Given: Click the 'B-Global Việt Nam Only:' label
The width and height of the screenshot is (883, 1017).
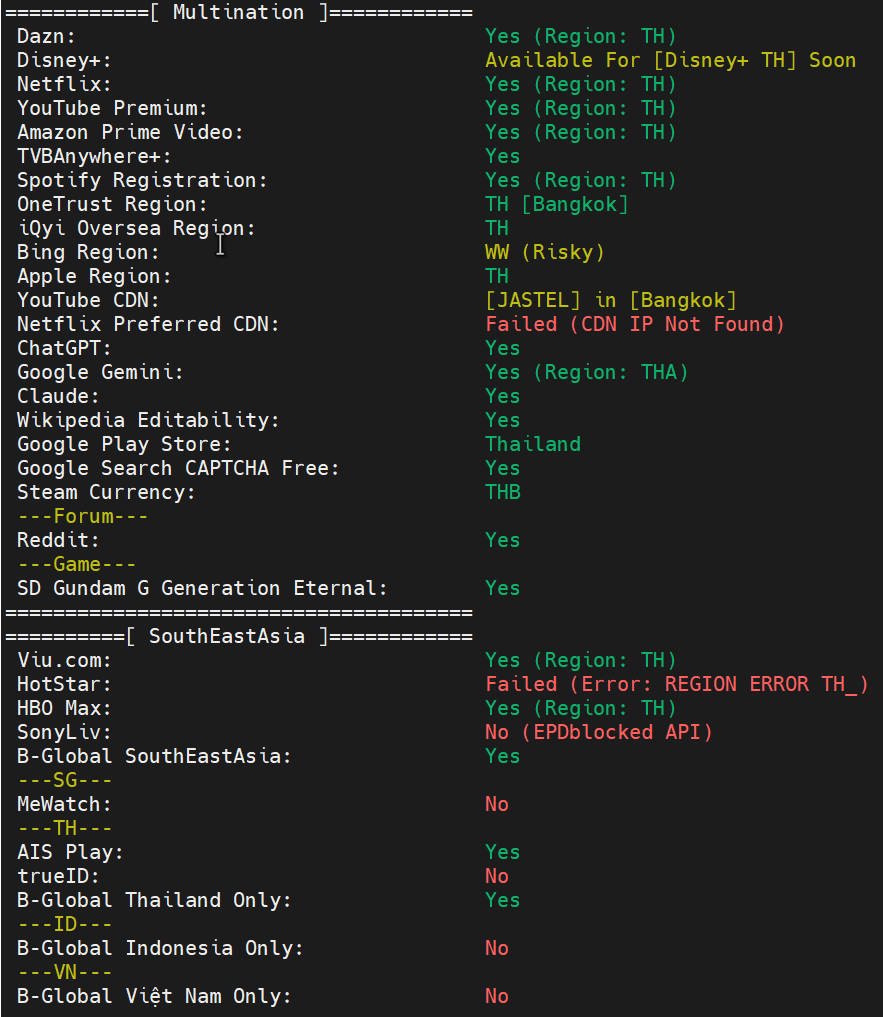Looking at the screenshot, I should coord(154,996).
